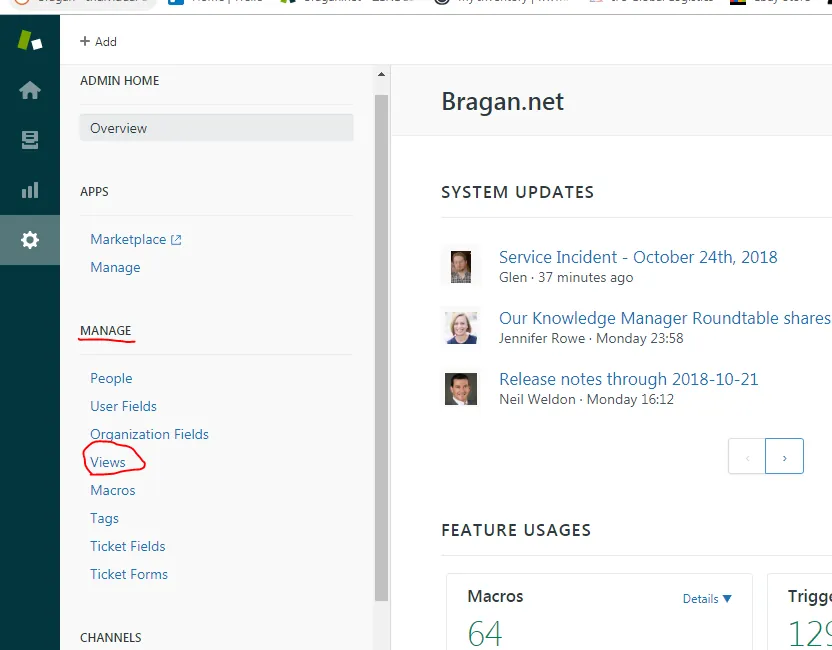
Task: Open User Fields settings
Action: (x=123, y=406)
